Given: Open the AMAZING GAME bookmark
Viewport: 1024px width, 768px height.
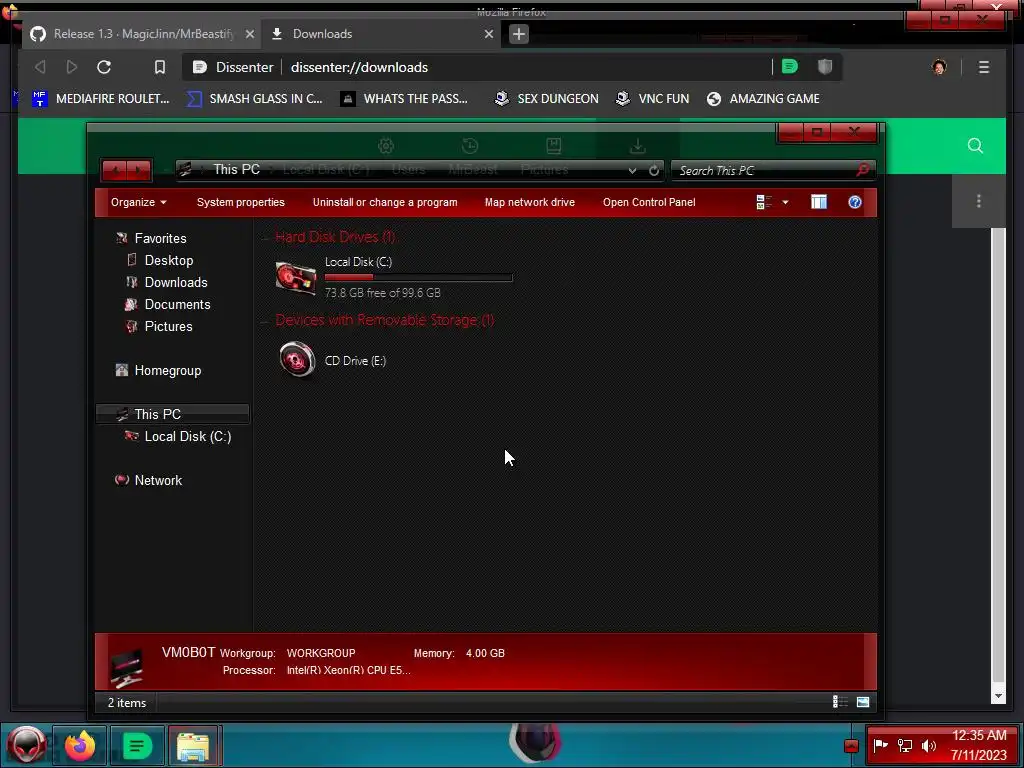Looking at the screenshot, I should [x=763, y=99].
